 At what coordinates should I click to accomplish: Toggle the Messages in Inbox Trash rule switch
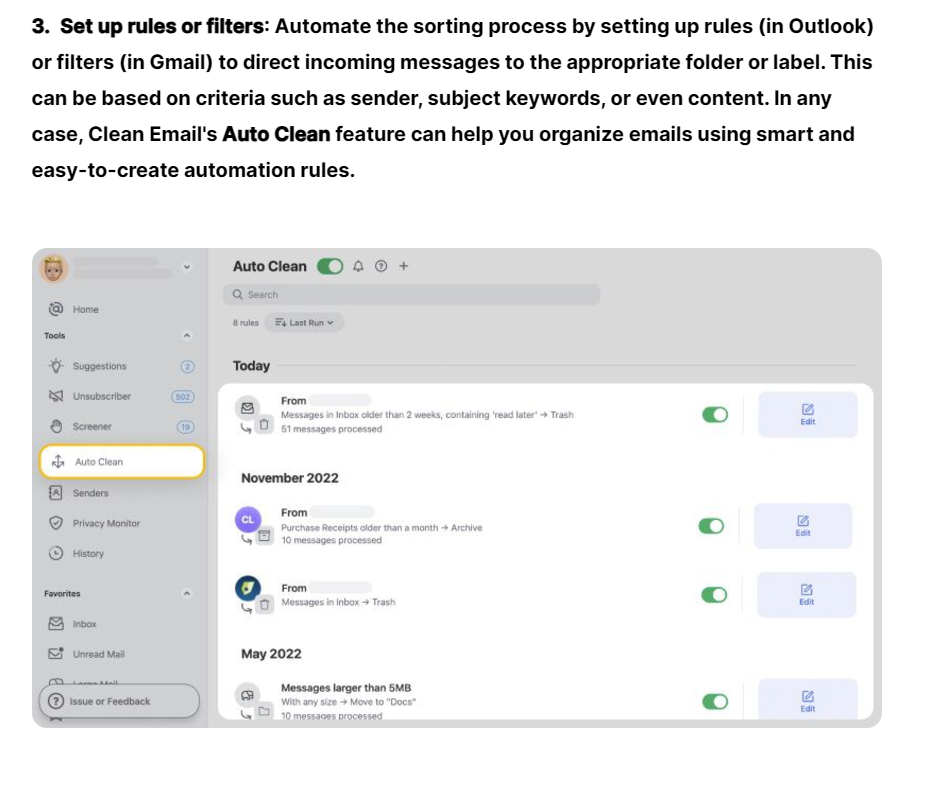click(x=714, y=595)
